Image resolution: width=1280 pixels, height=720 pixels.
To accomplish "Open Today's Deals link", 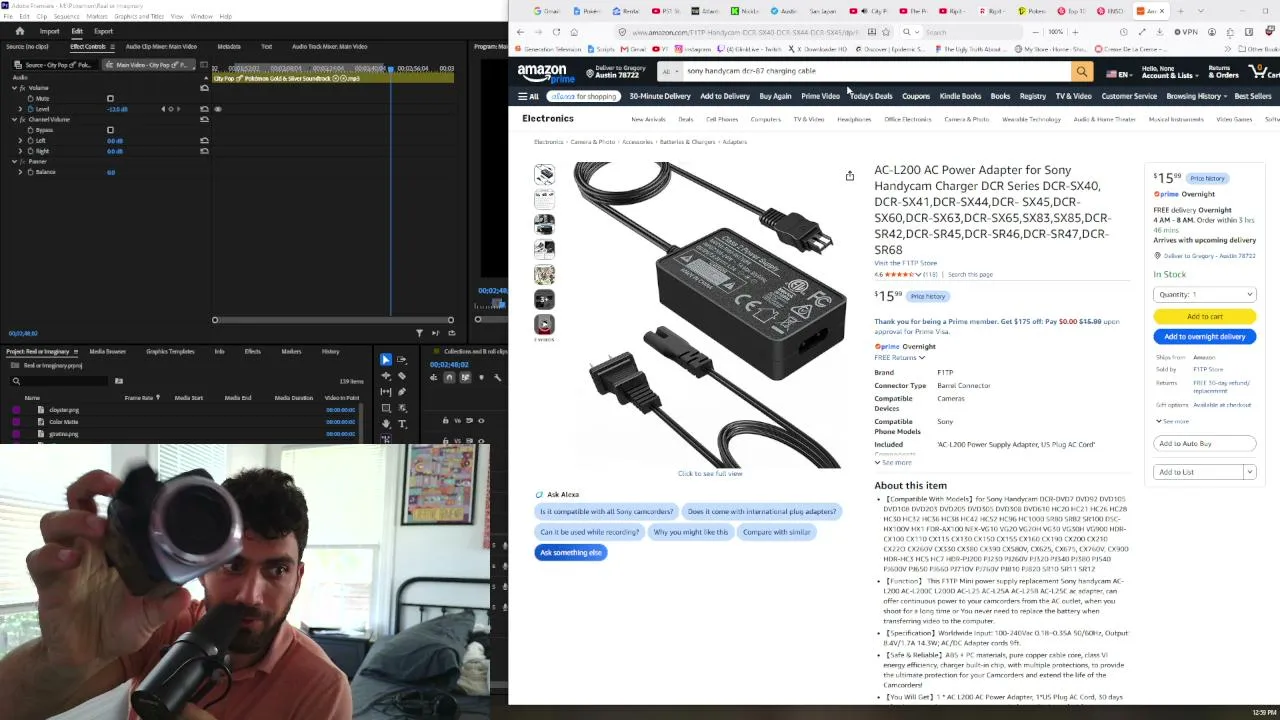I will click(871, 96).
